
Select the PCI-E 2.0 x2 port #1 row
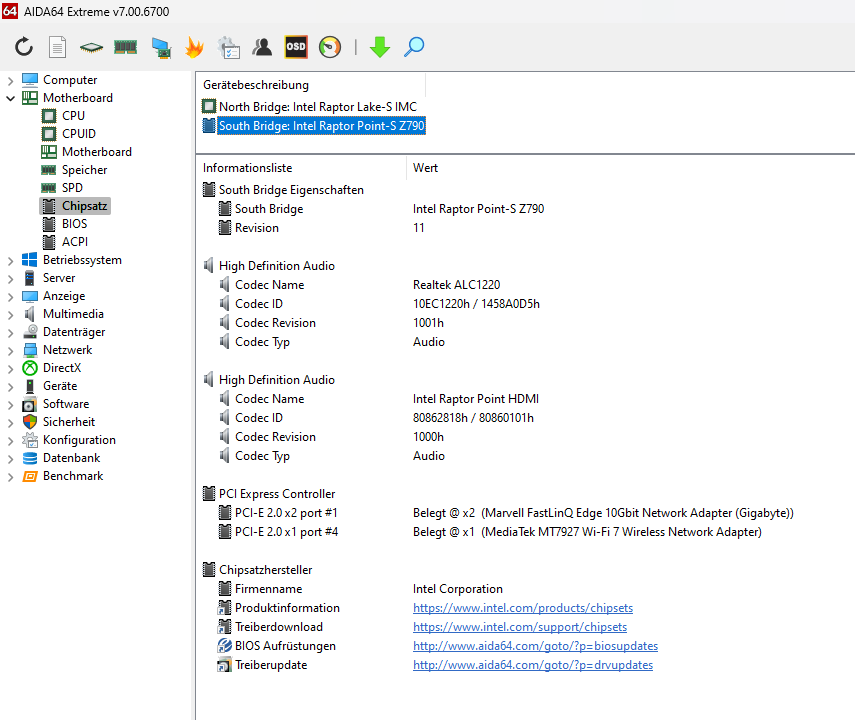coord(286,513)
